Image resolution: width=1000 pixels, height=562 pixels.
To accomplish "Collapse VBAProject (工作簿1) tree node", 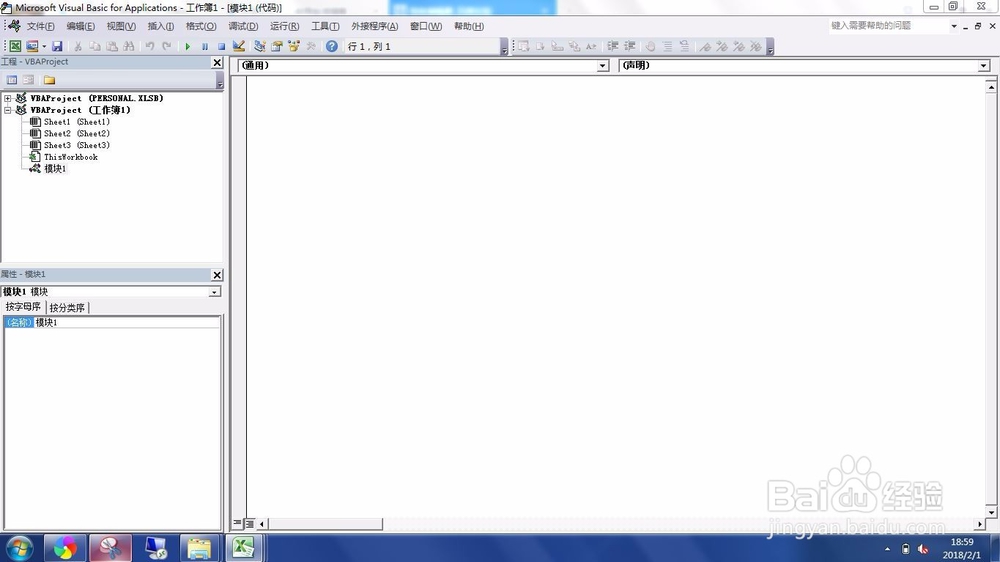I will [8, 110].
